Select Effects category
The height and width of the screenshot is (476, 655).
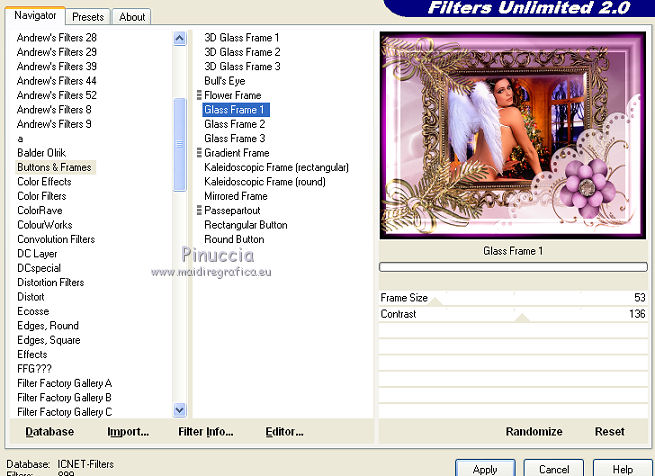tap(32, 354)
